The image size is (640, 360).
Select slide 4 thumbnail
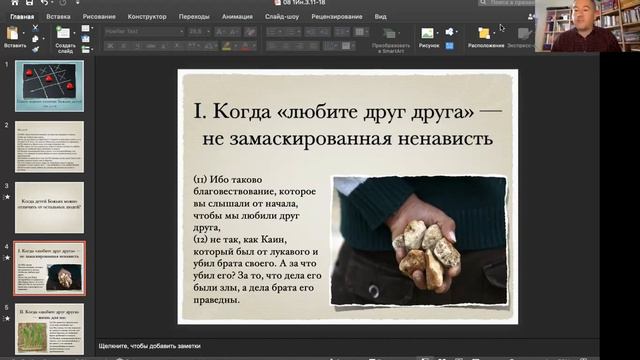click(x=49, y=268)
